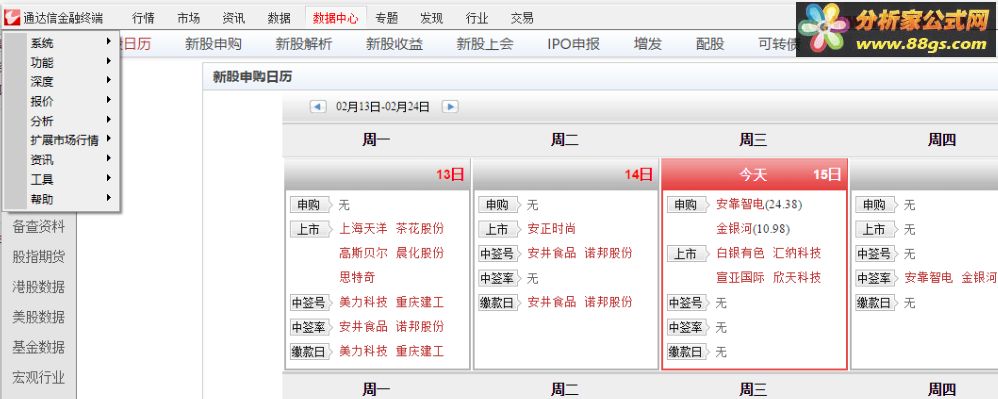Open the 市场 top menu tab
This screenshot has width=998, height=399.
tap(188, 18)
